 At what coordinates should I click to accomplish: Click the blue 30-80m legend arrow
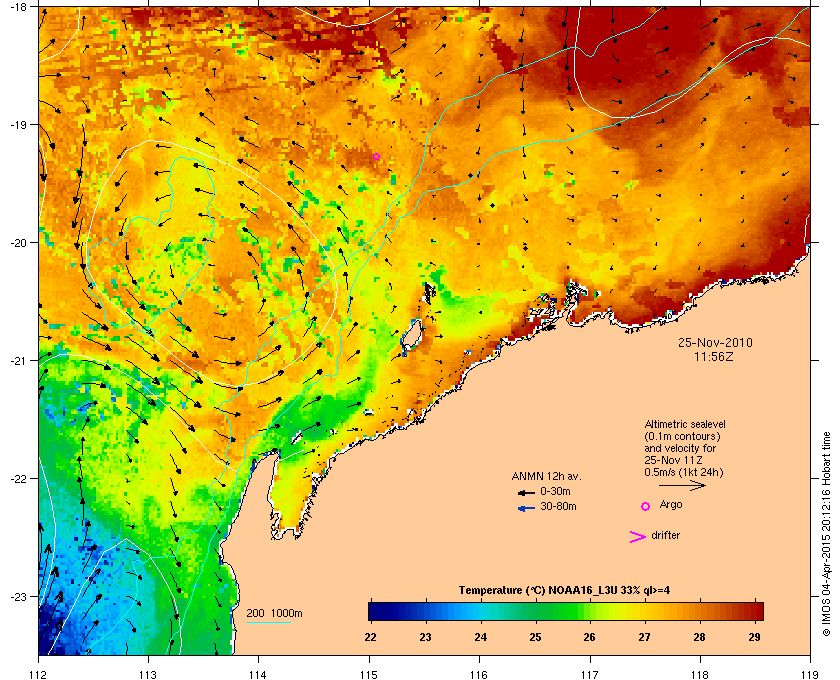[526, 508]
